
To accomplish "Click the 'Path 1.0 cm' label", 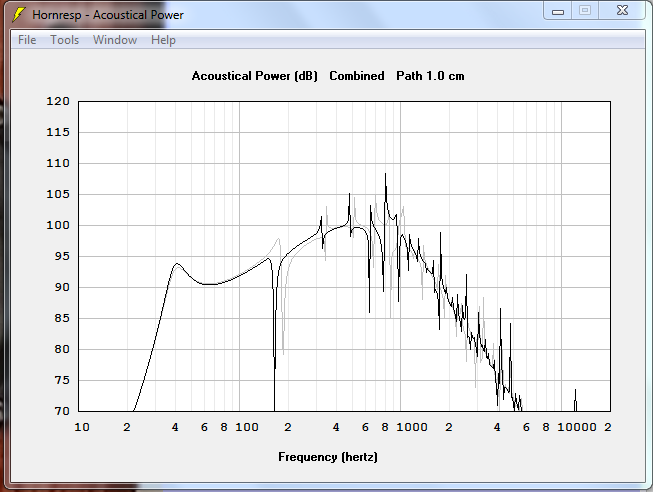I will click(430, 76).
